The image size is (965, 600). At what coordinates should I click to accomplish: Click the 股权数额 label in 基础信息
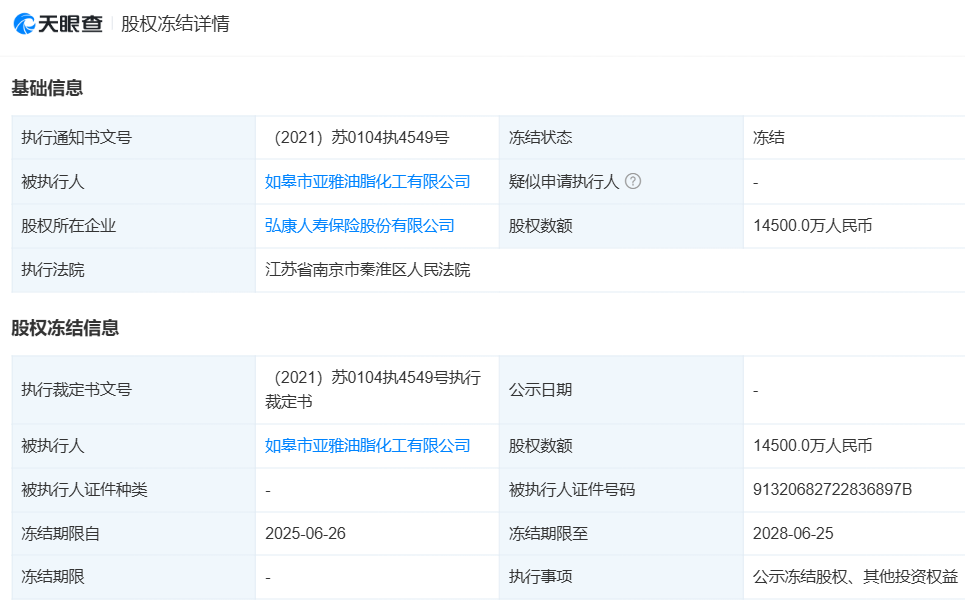pos(540,226)
